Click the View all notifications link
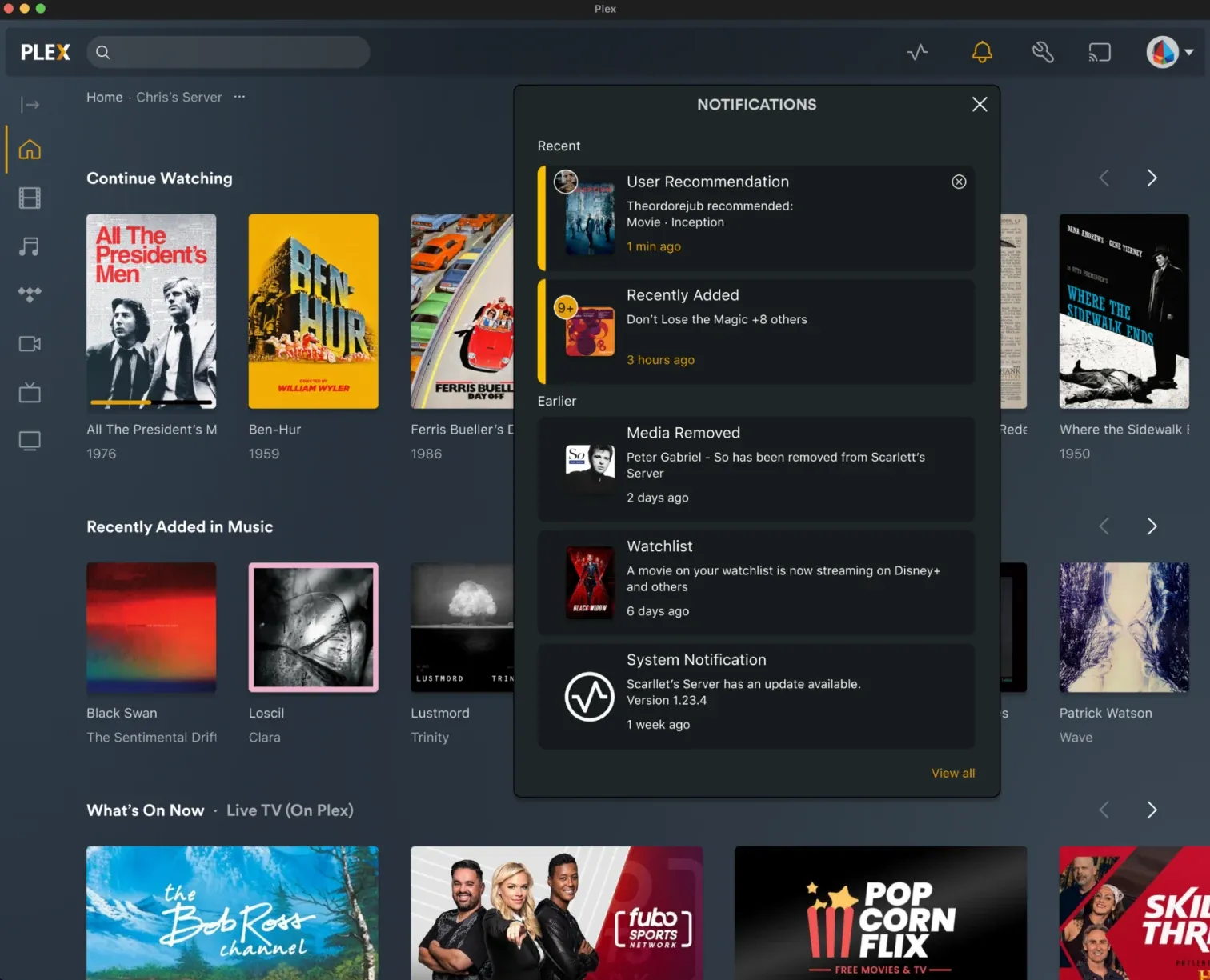The width and height of the screenshot is (1210, 980). 953,773
